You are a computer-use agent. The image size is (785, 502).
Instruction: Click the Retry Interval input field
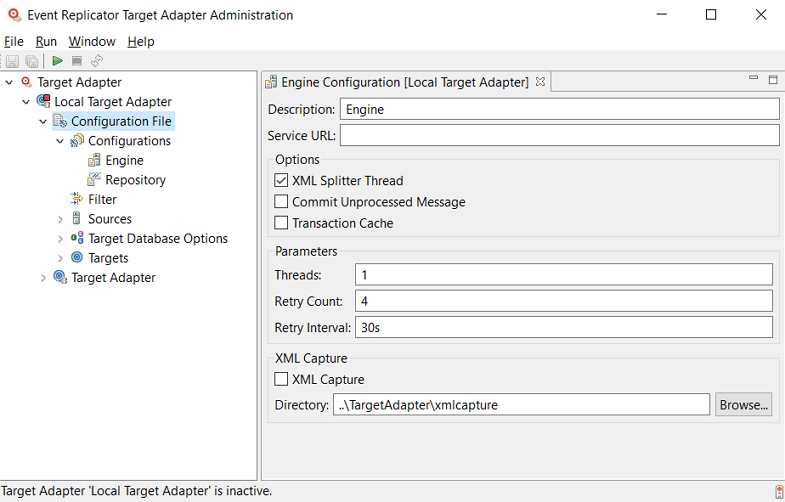pos(563,327)
